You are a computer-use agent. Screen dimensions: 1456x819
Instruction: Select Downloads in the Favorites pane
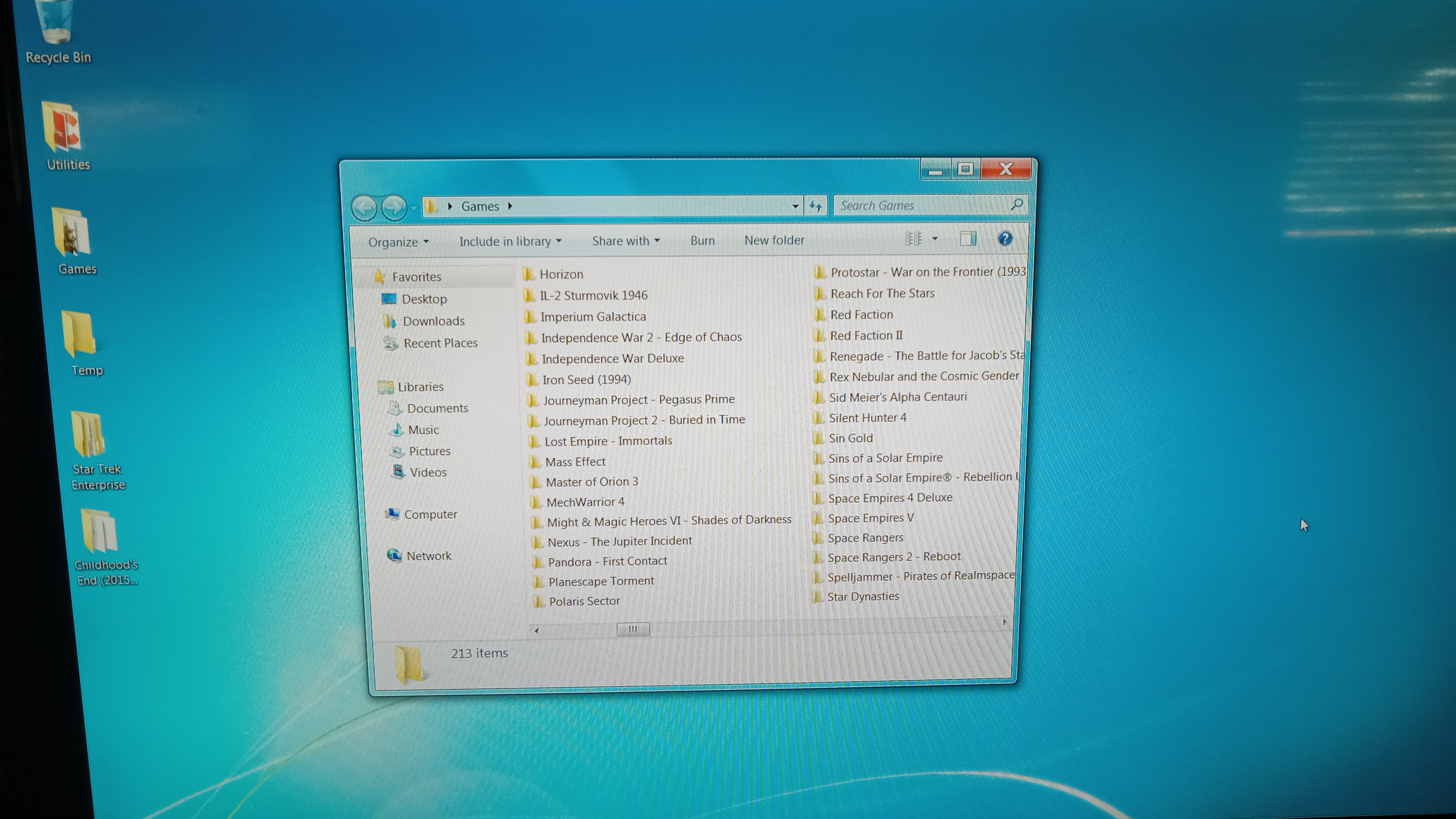point(433,321)
